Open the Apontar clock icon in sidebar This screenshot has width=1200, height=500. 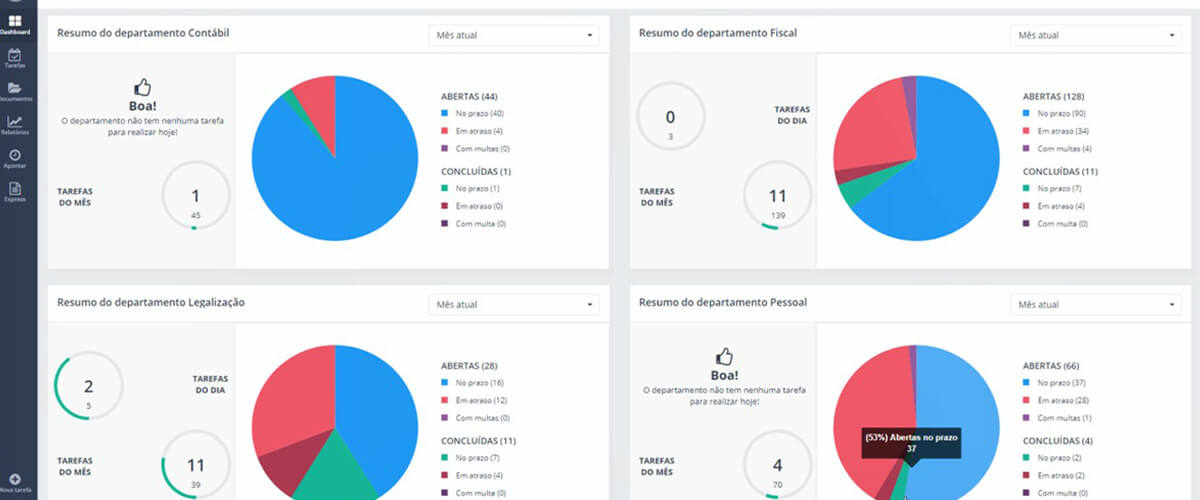(x=15, y=155)
